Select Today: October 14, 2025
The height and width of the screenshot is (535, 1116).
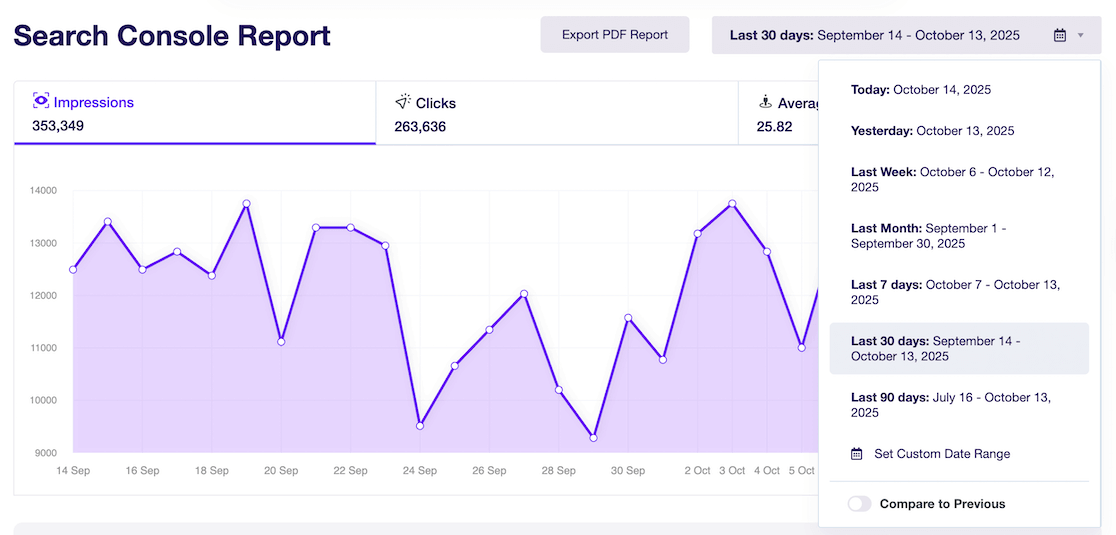(x=921, y=90)
